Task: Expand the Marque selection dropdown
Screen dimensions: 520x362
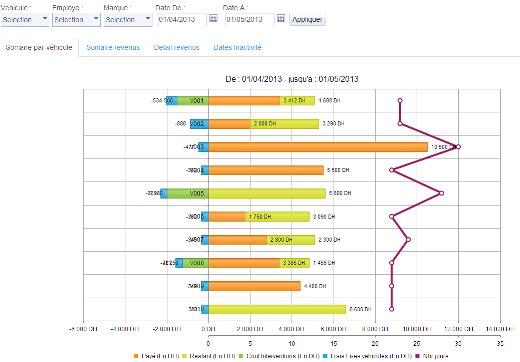Action: tap(128, 19)
